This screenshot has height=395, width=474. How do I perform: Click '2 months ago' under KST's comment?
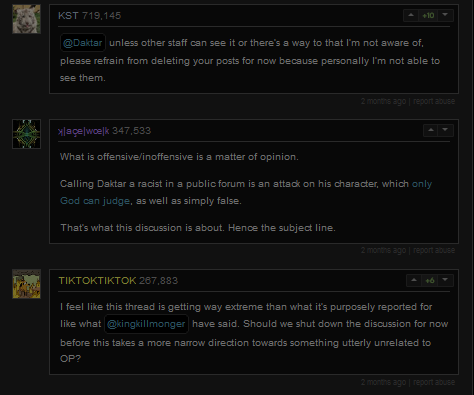383,101
